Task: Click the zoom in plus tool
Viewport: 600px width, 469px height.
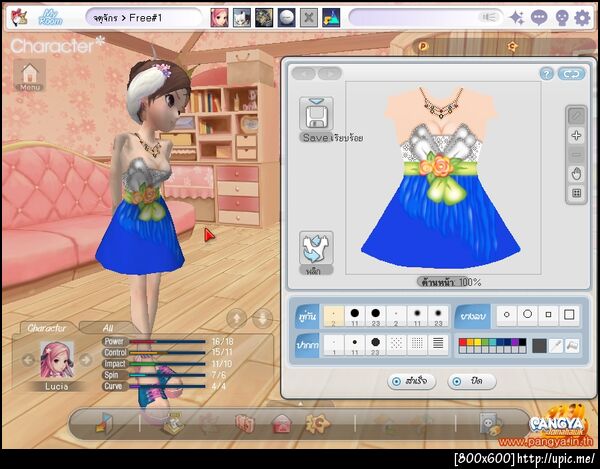Action: (x=576, y=135)
